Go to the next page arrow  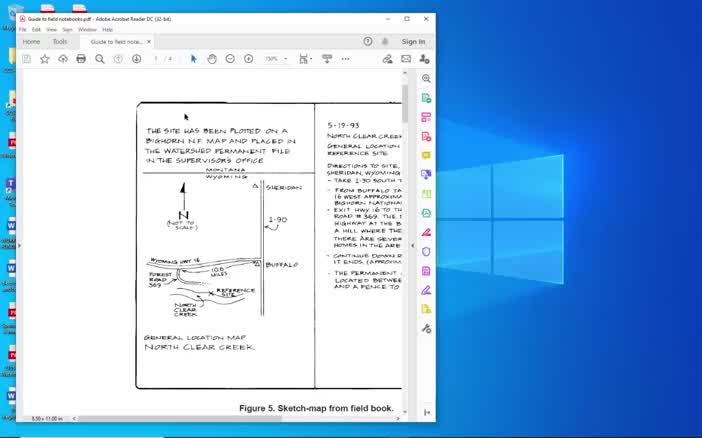click(136, 59)
